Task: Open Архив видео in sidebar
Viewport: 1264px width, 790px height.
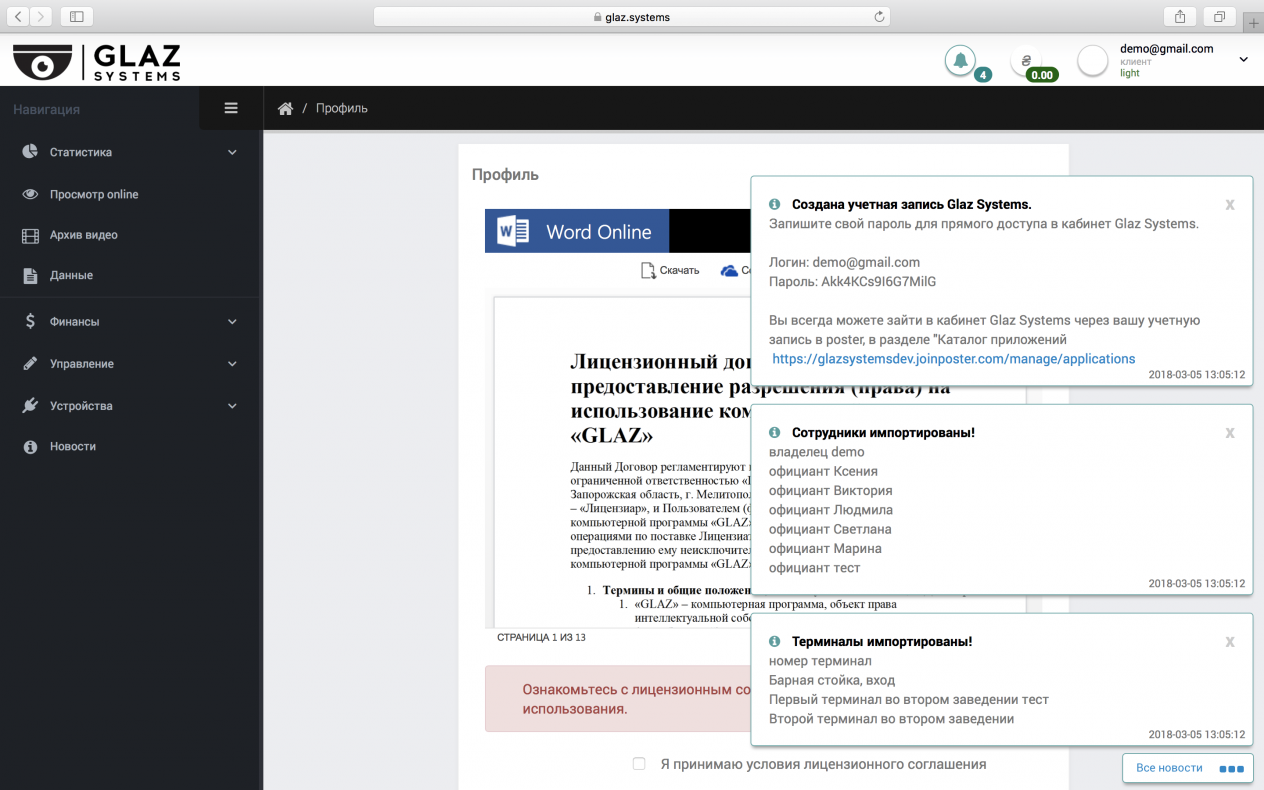Action: [x=83, y=235]
